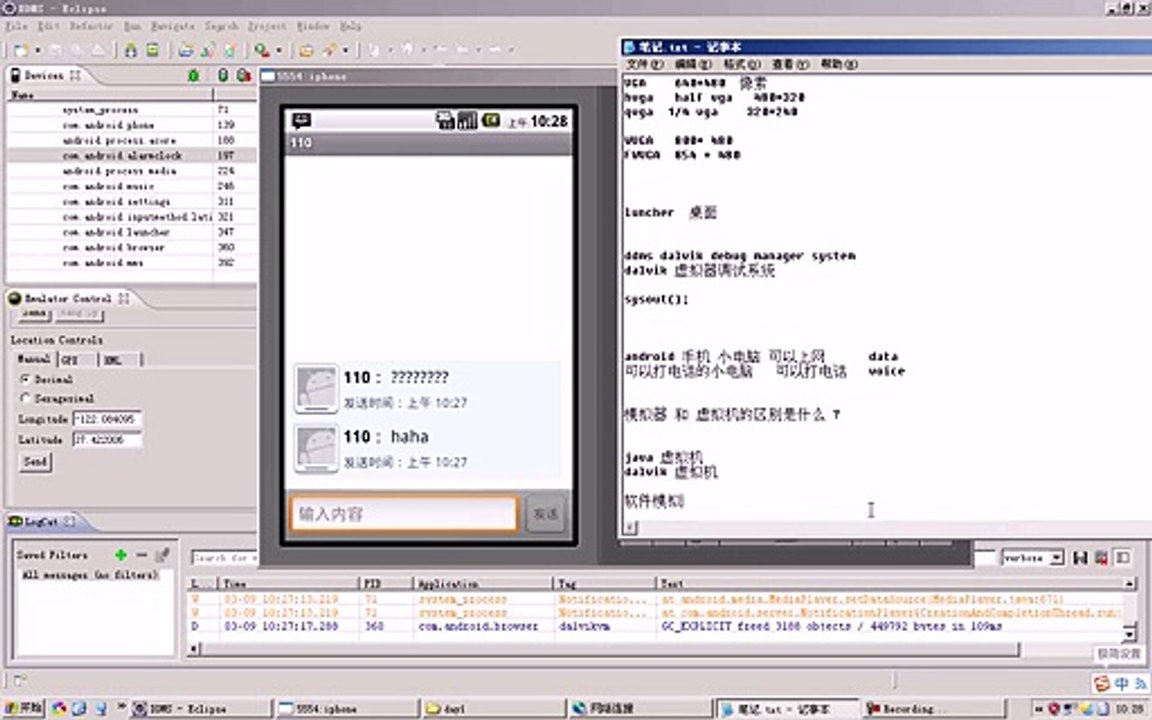Switch to the Devices view tab
This screenshot has width=1152, height=720.
[x=44, y=75]
